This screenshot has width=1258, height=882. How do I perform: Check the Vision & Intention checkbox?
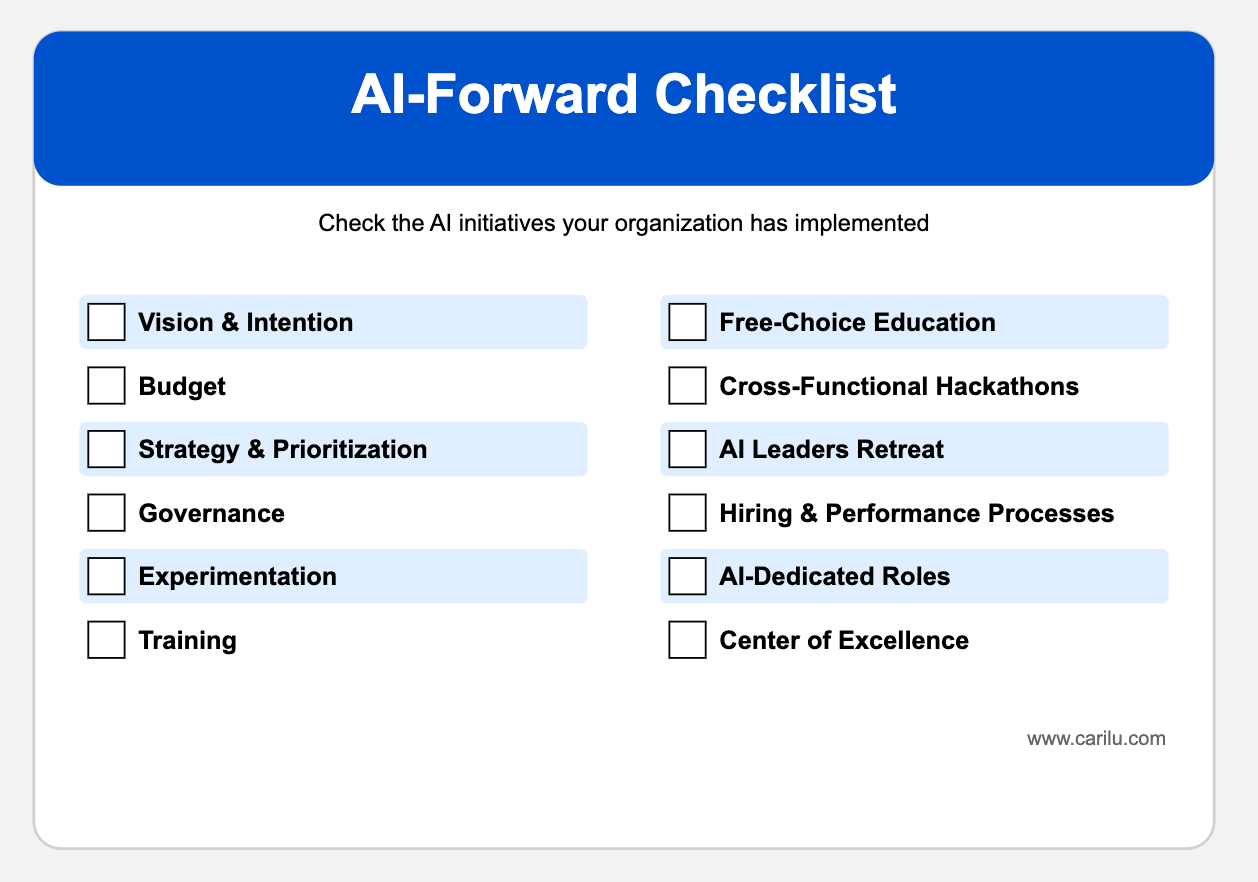pyautogui.click(x=107, y=322)
